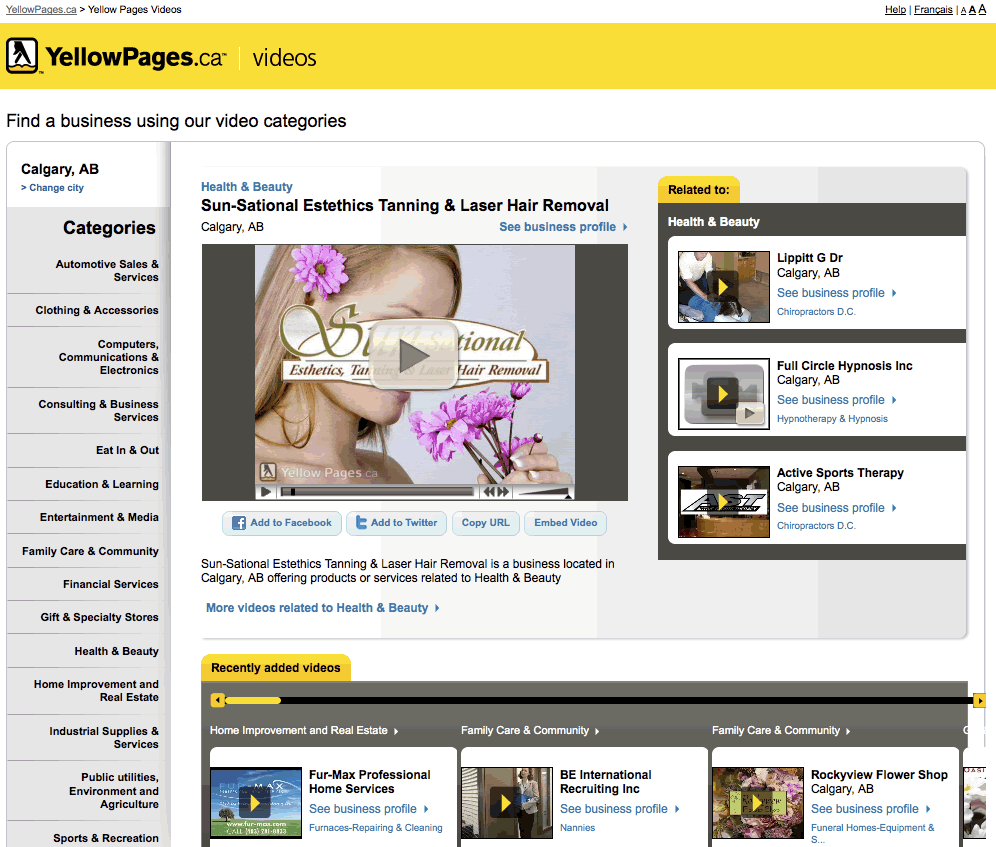This screenshot has width=996, height=847.
Task: Open Fur-Max business profile link
Action: [368, 809]
